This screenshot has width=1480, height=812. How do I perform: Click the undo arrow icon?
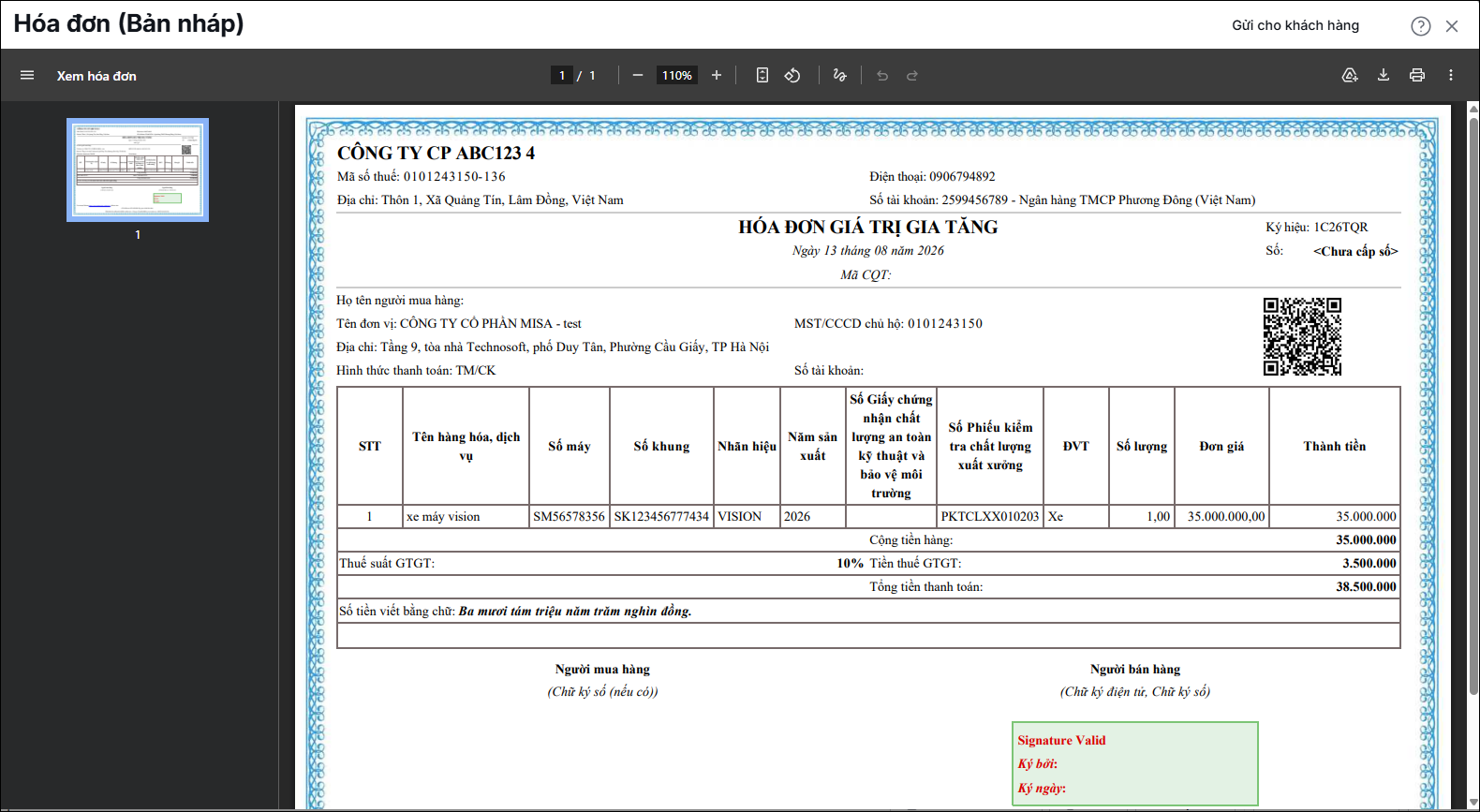click(882, 75)
